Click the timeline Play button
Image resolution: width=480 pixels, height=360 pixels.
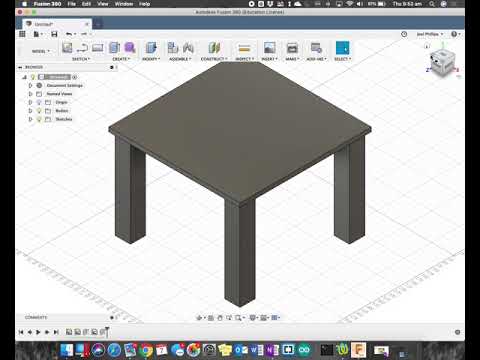tap(38, 332)
